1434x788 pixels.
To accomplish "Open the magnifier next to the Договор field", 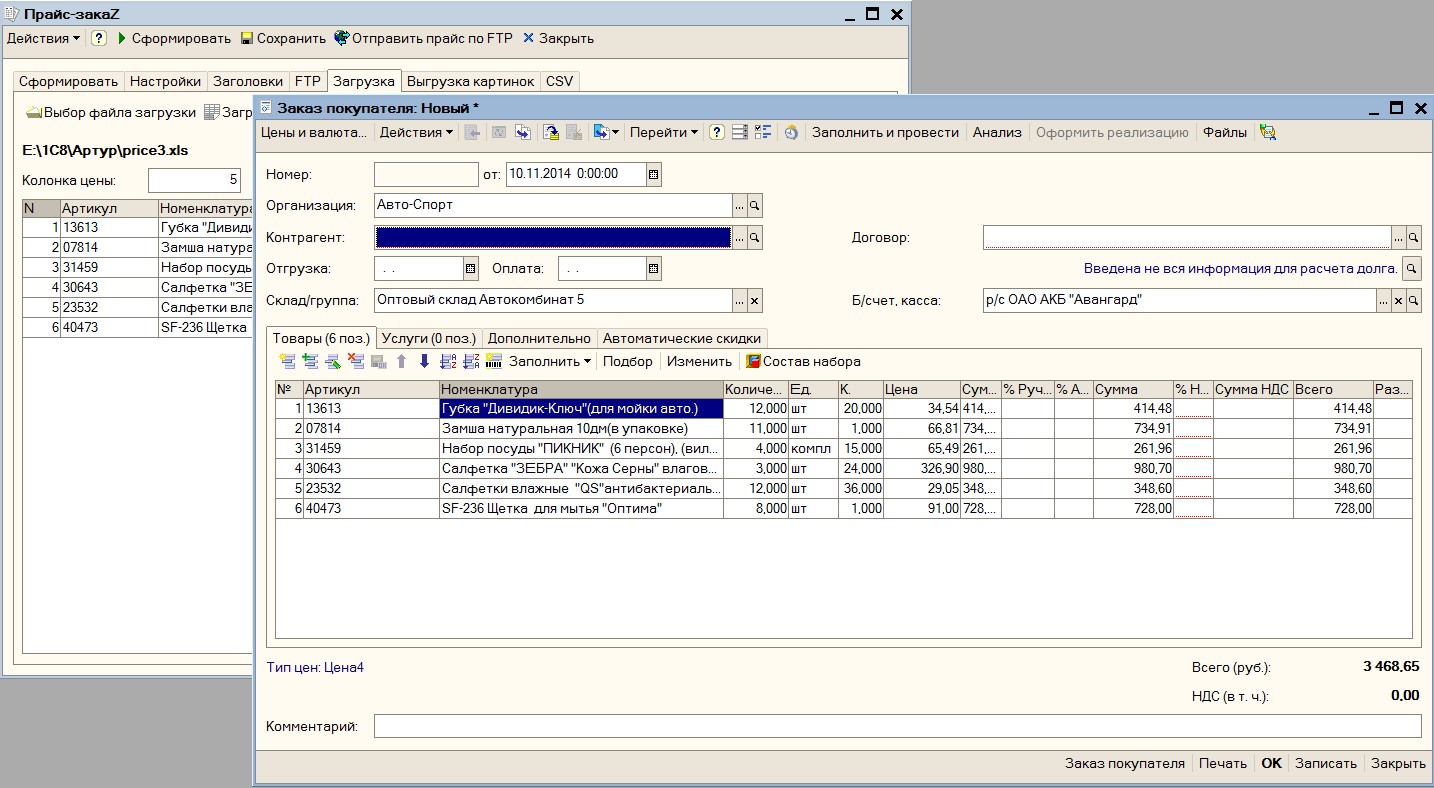I will [x=1414, y=238].
